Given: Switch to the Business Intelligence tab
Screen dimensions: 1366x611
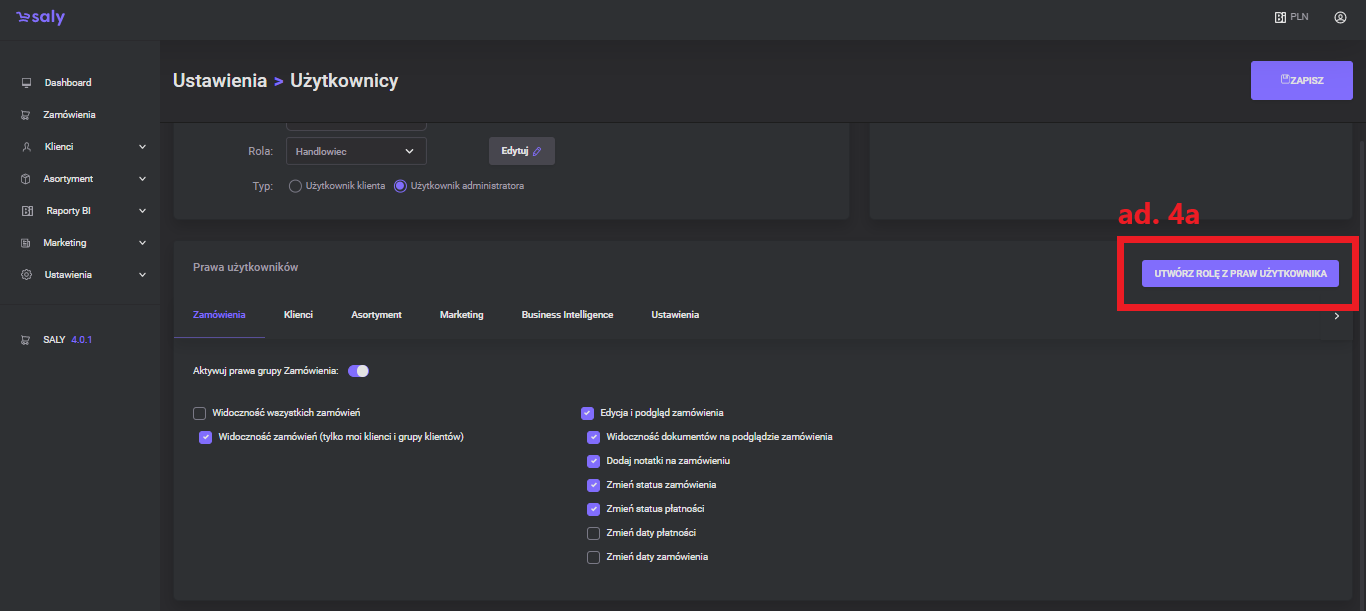Looking at the screenshot, I should (x=567, y=315).
